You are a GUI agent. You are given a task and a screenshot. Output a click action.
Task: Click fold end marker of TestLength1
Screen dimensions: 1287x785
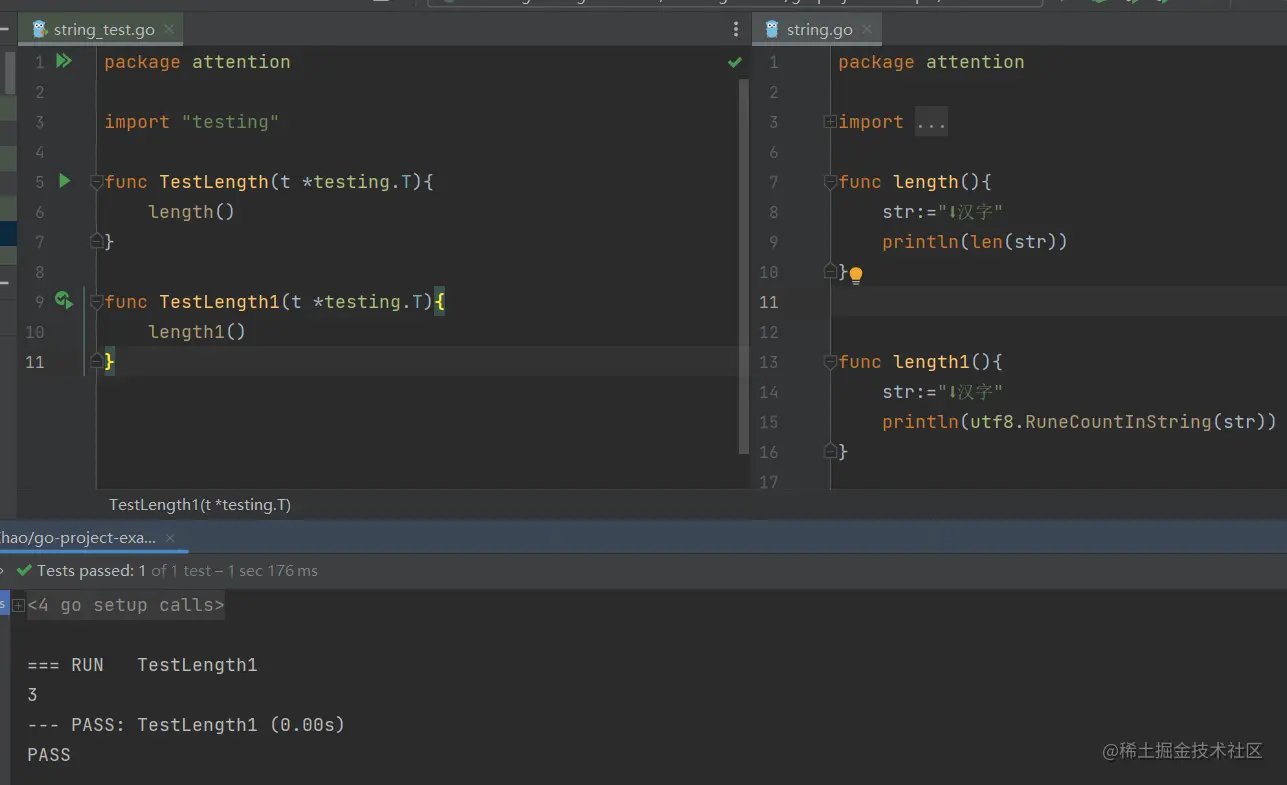96,360
